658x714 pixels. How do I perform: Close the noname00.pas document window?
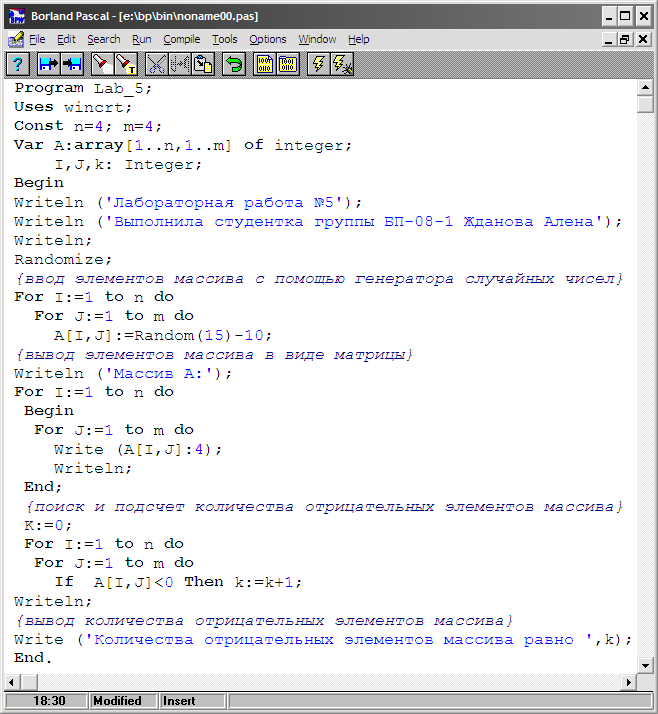point(643,40)
